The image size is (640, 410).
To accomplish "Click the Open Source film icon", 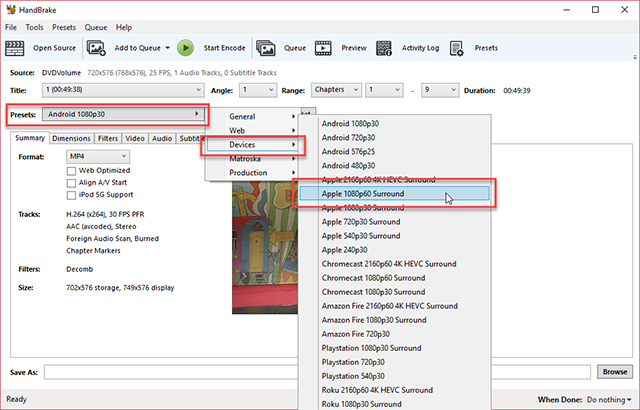I will click(17, 47).
